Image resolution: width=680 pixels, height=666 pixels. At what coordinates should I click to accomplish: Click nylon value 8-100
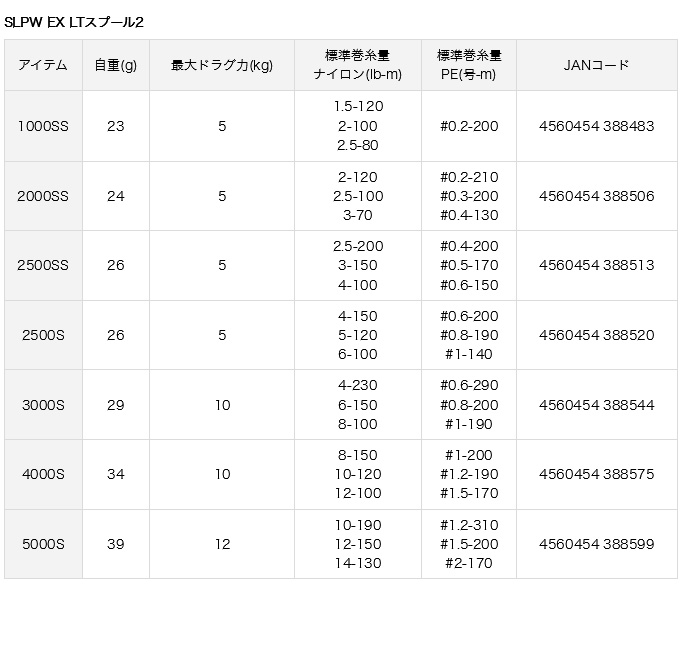tap(358, 424)
